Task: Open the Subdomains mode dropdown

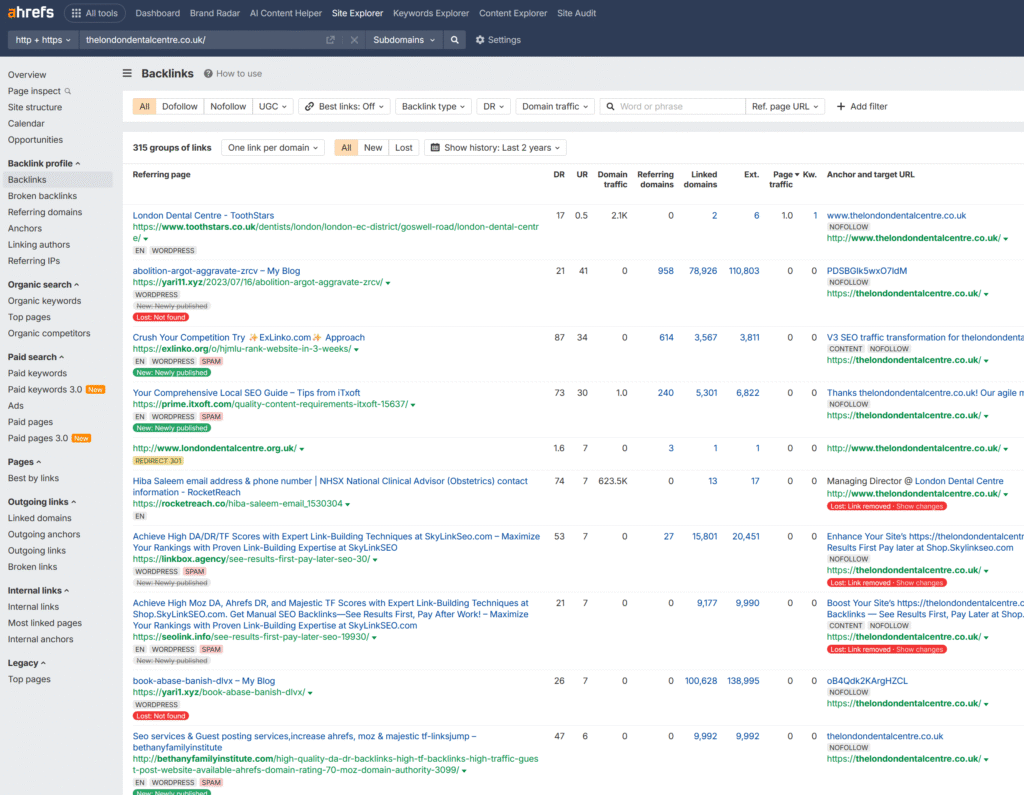Action: pyautogui.click(x=404, y=40)
